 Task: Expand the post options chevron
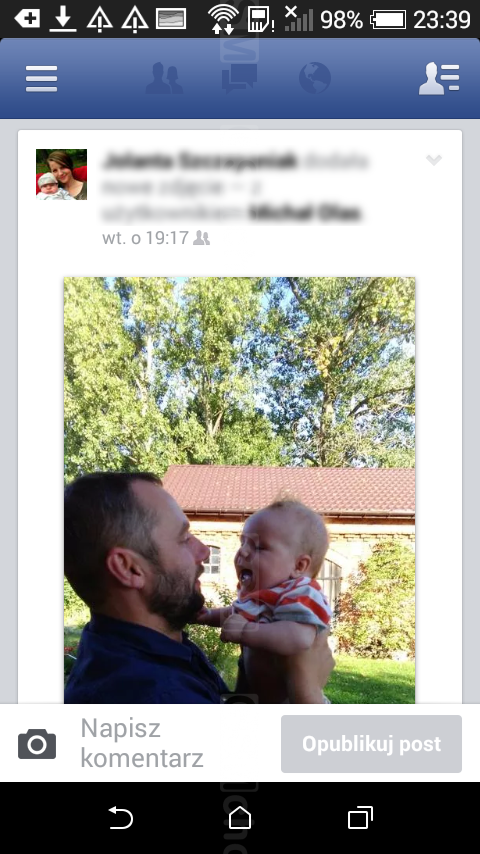(434, 160)
